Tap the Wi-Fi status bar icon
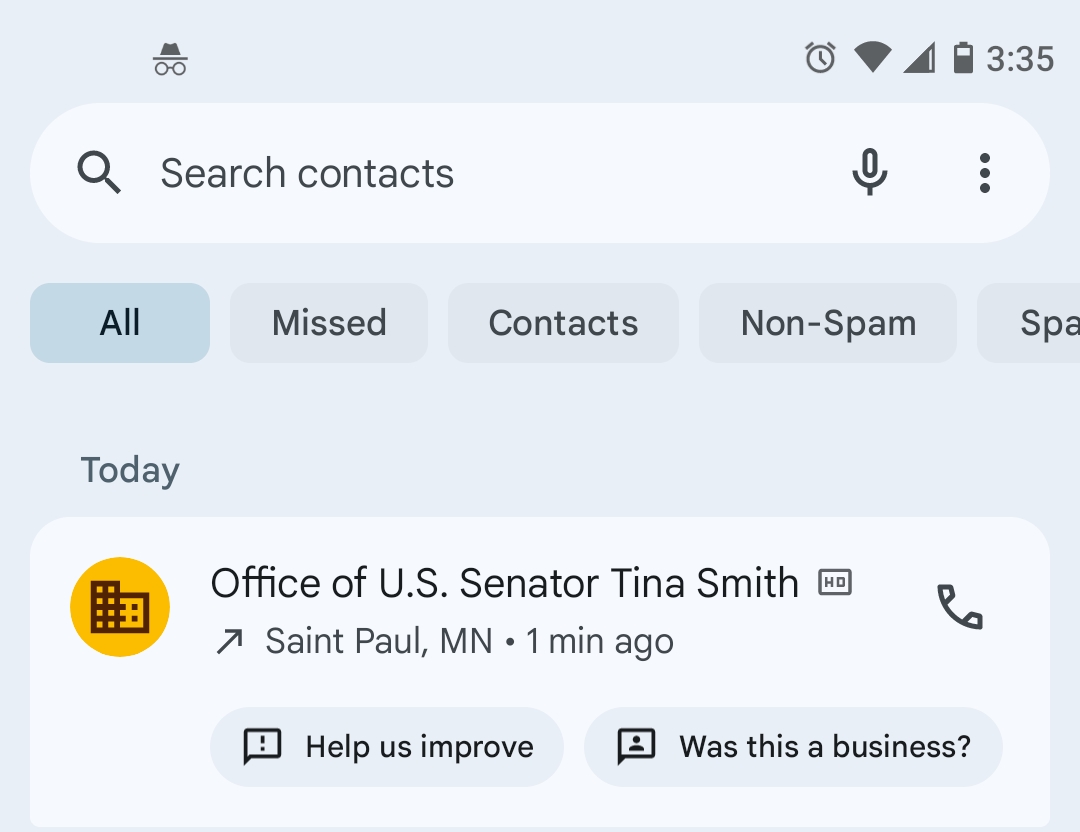Viewport: 1080px width, 832px height. pos(872,58)
